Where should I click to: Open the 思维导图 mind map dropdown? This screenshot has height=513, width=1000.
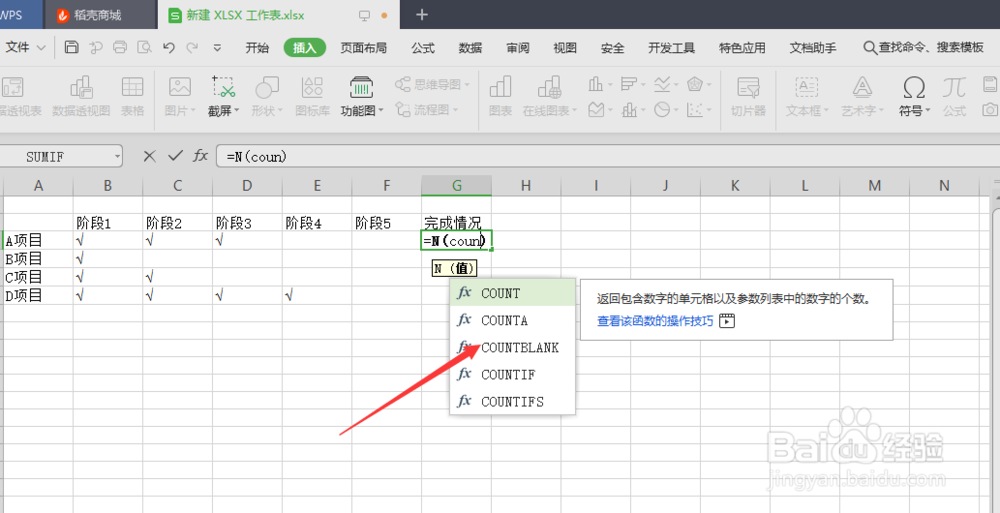coord(433,84)
